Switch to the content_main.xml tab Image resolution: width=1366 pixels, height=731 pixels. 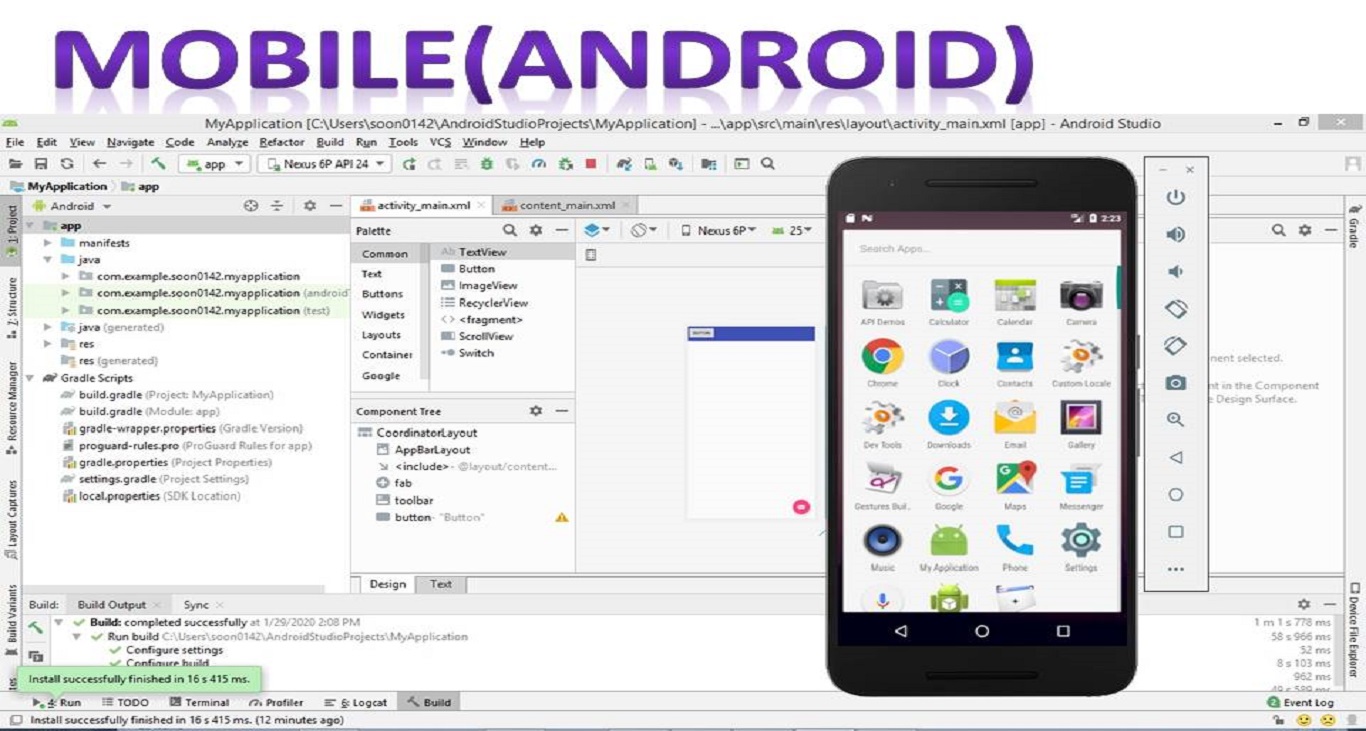pos(566,205)
